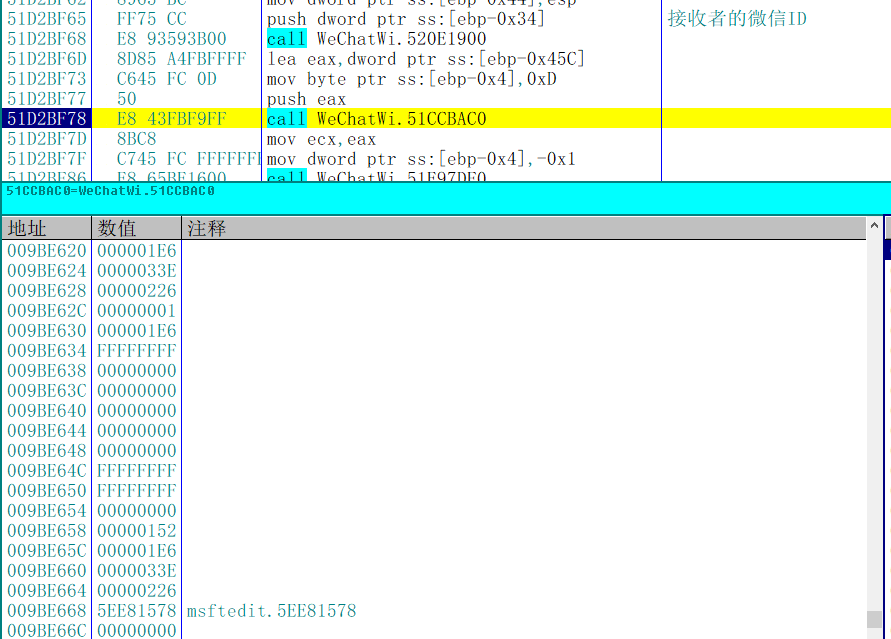Select the call WeChatWi.520E1900 instruction
Image resolution: width=891 pixels, height=639 pixels.
pyautogui.click(x=376, y=39)
